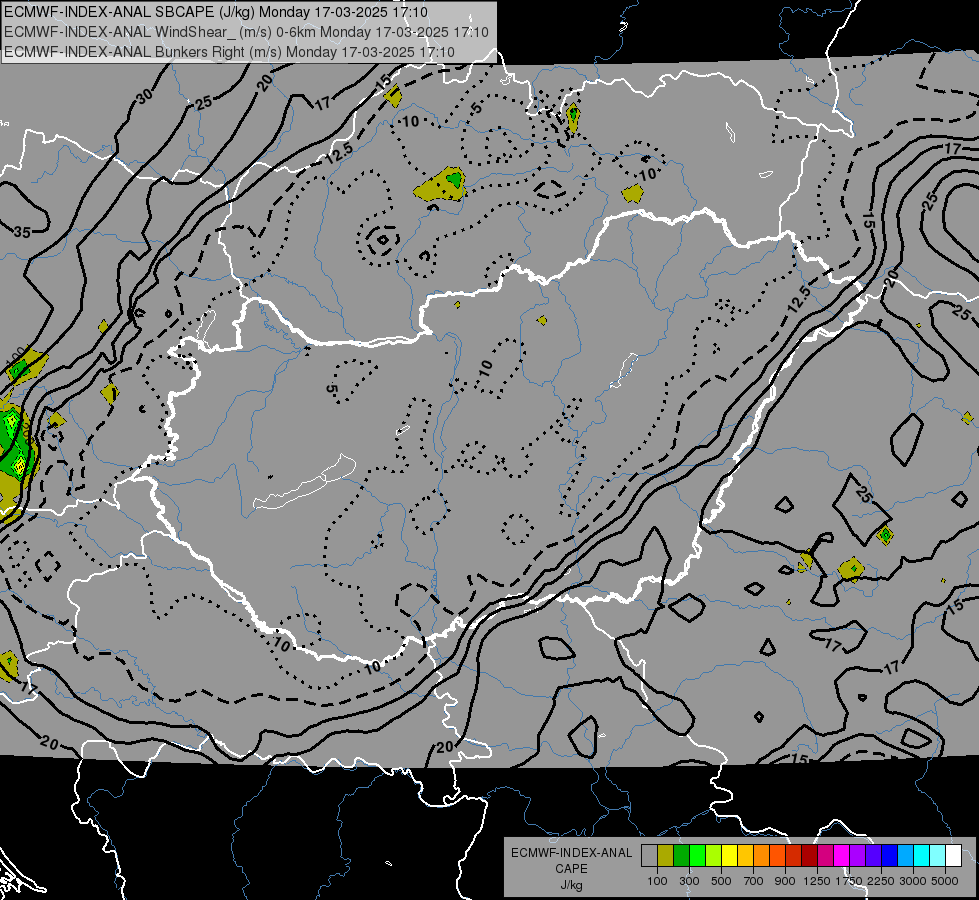Click the J/kg unit label in legend
This screenshot has width=979, height=900.
tap(571, 885)
